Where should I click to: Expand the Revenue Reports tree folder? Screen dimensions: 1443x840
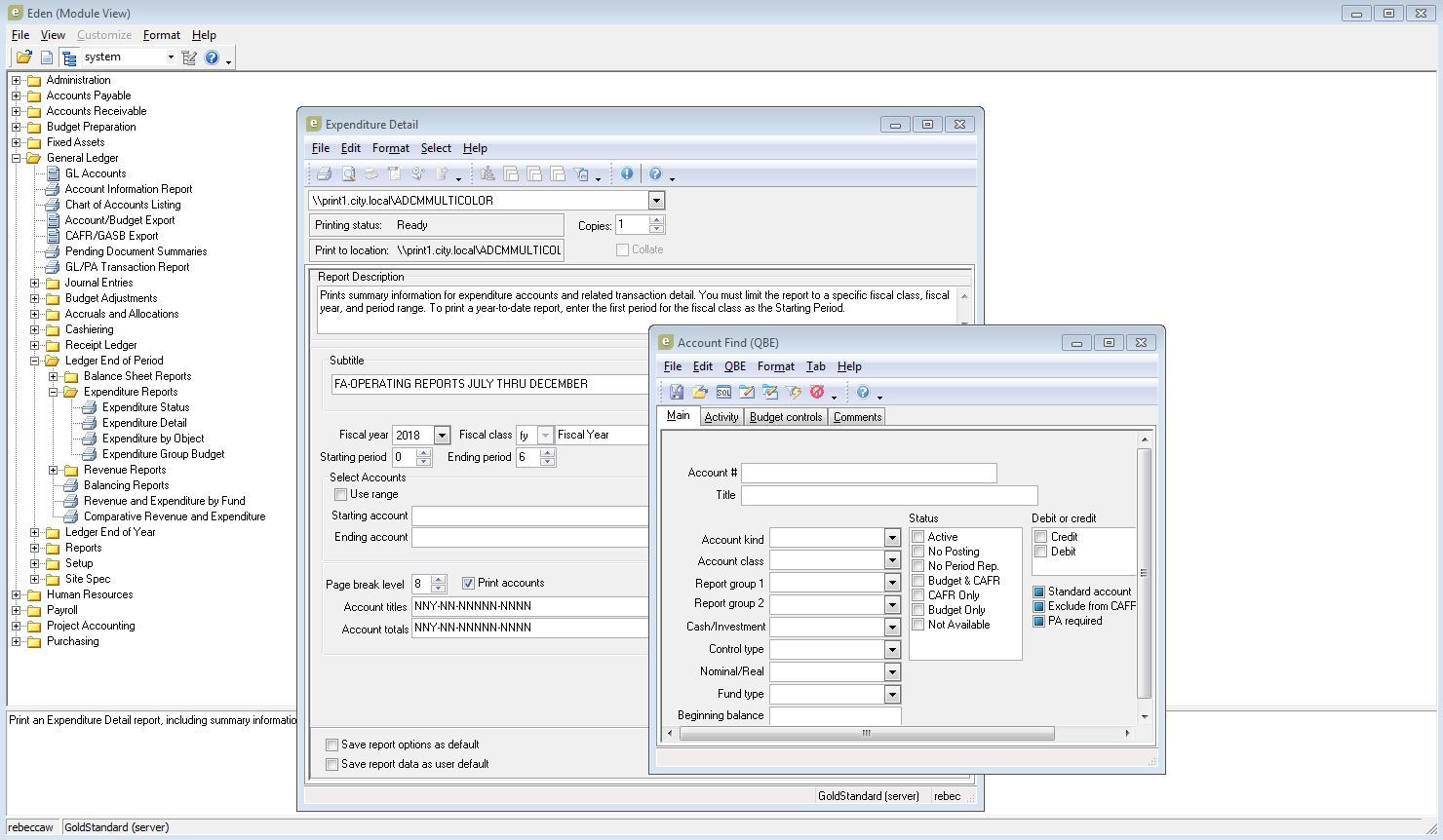point(53,470)
